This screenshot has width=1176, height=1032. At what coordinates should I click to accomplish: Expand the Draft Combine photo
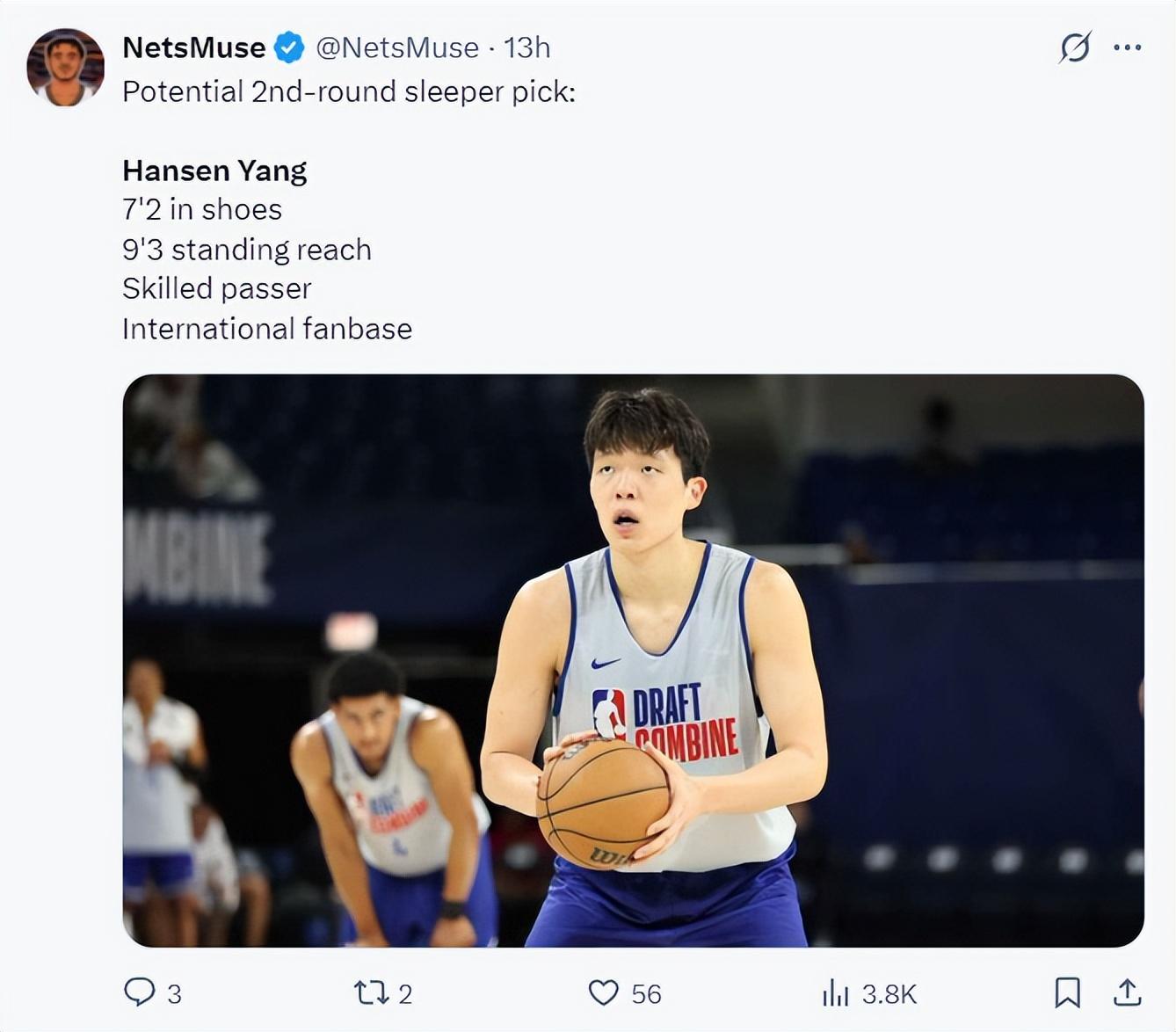coord(633,660)
